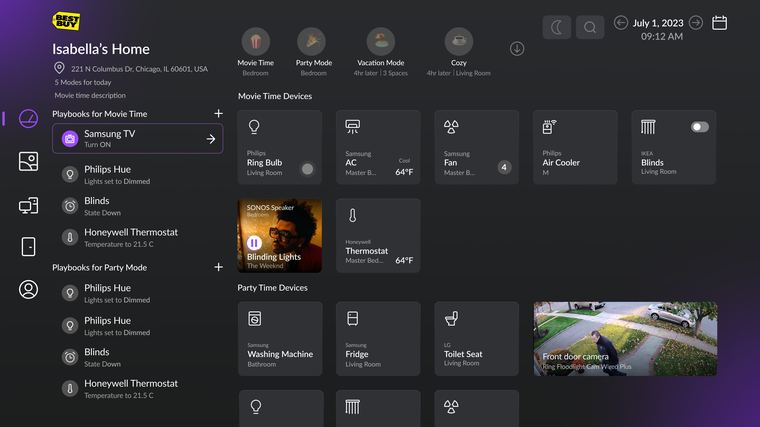Add a playbook for Party Mode
Image resolution: width=760 pixels, height=427 pixels.
point(219,267)
